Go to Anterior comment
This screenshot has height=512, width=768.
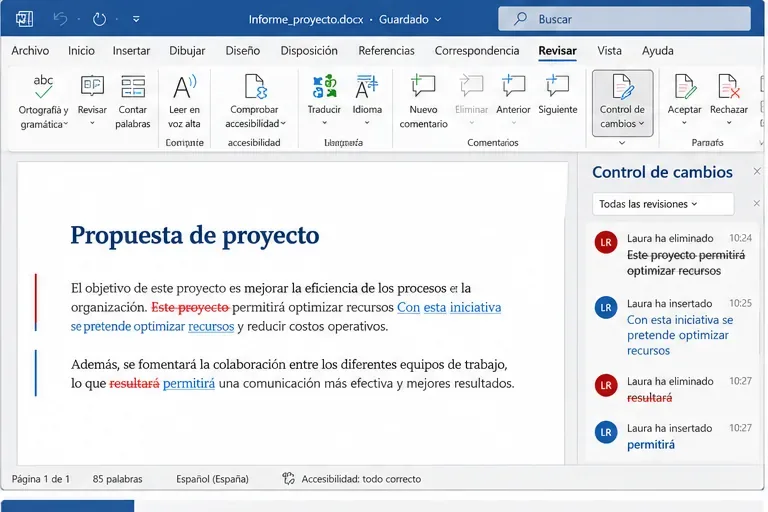513,95
